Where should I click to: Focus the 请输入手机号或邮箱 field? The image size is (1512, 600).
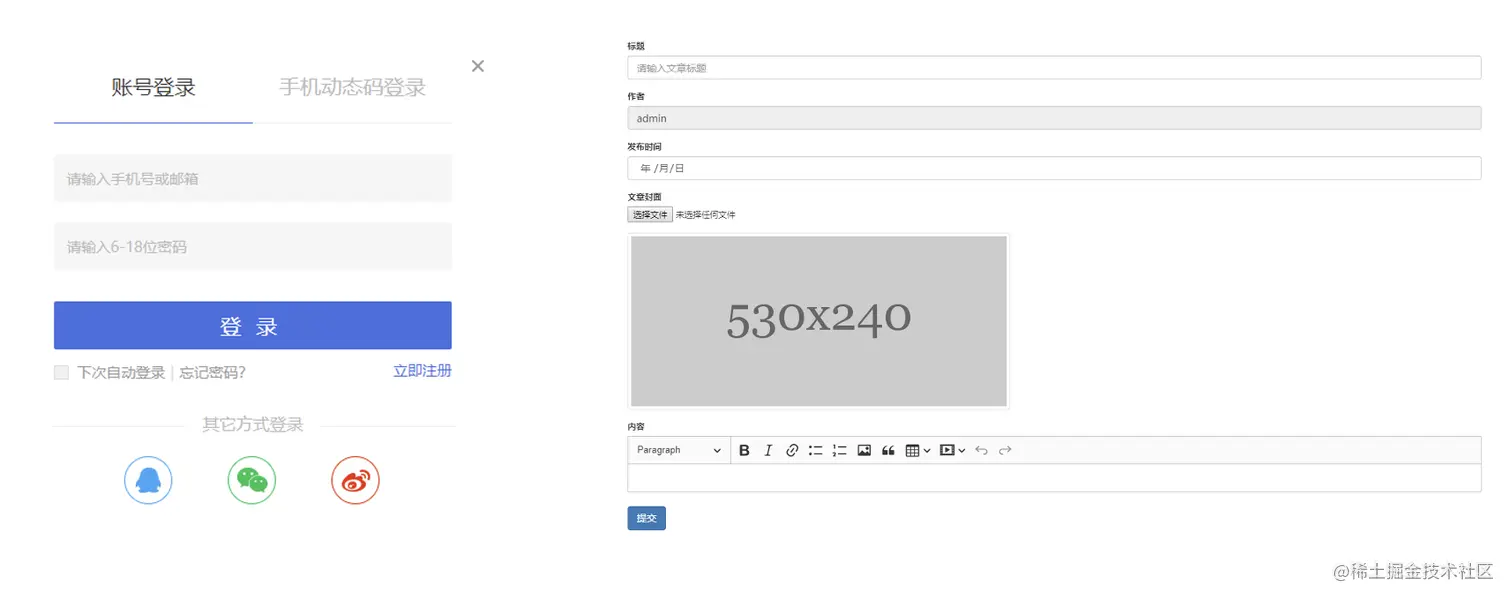253,178
